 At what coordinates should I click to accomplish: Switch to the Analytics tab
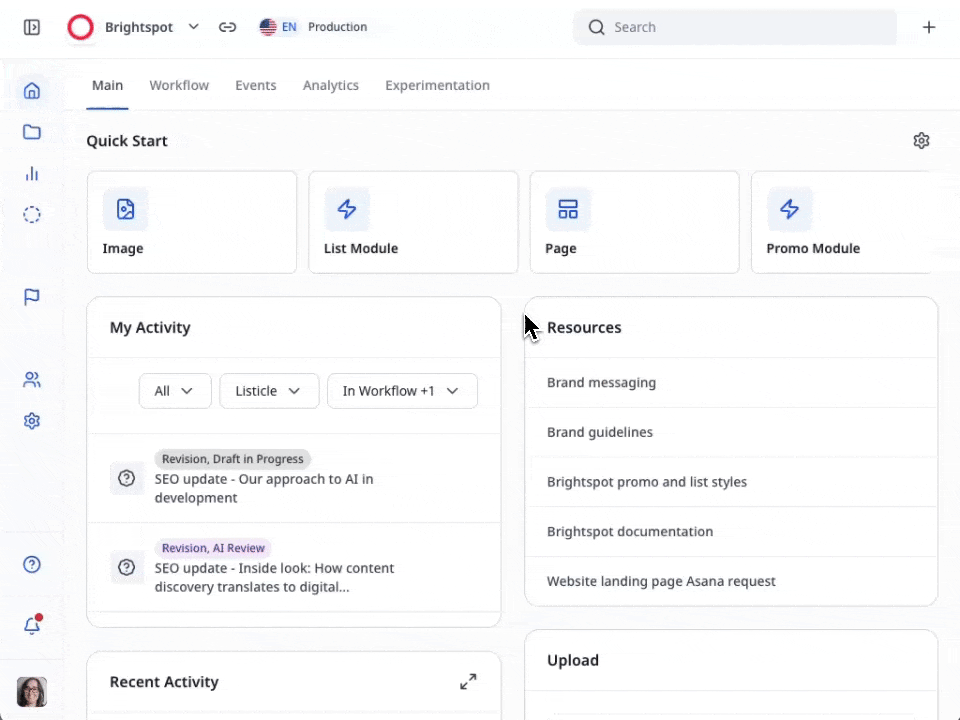pos(330,86)
